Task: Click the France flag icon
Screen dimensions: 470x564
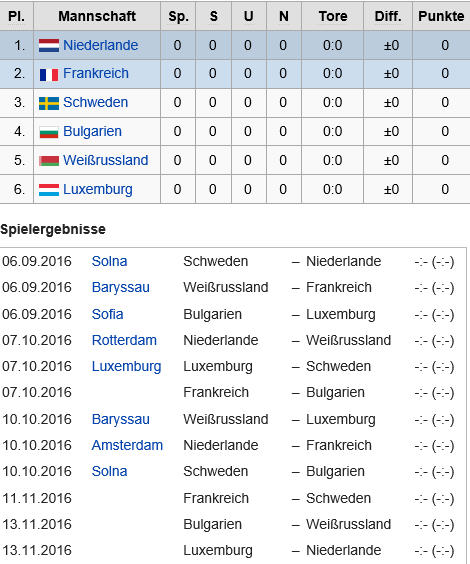Action: (x=49, y=74)
